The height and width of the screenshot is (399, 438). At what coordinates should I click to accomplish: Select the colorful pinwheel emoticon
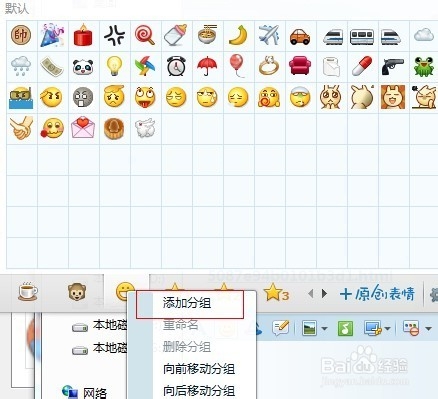145,66
